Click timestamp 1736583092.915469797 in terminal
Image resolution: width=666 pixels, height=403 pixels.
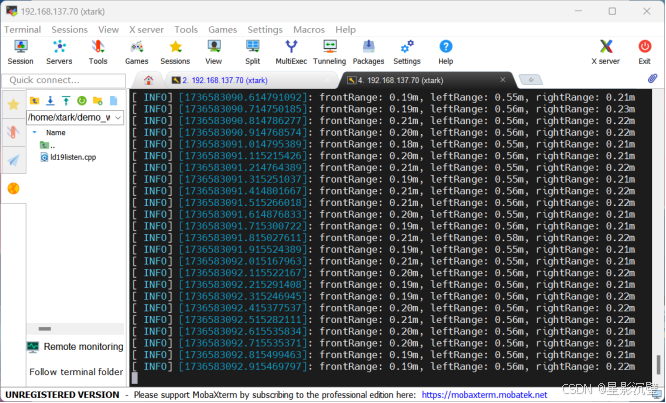[x=243, y=366]
